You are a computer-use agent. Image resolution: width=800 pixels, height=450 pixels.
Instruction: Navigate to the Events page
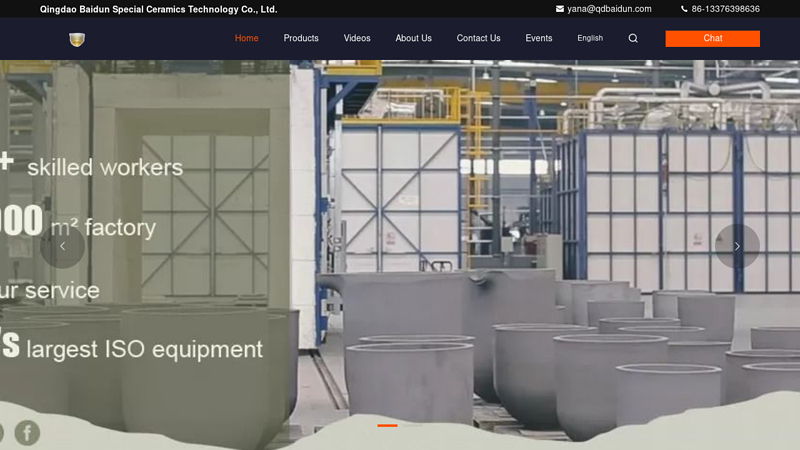(539, 39)
